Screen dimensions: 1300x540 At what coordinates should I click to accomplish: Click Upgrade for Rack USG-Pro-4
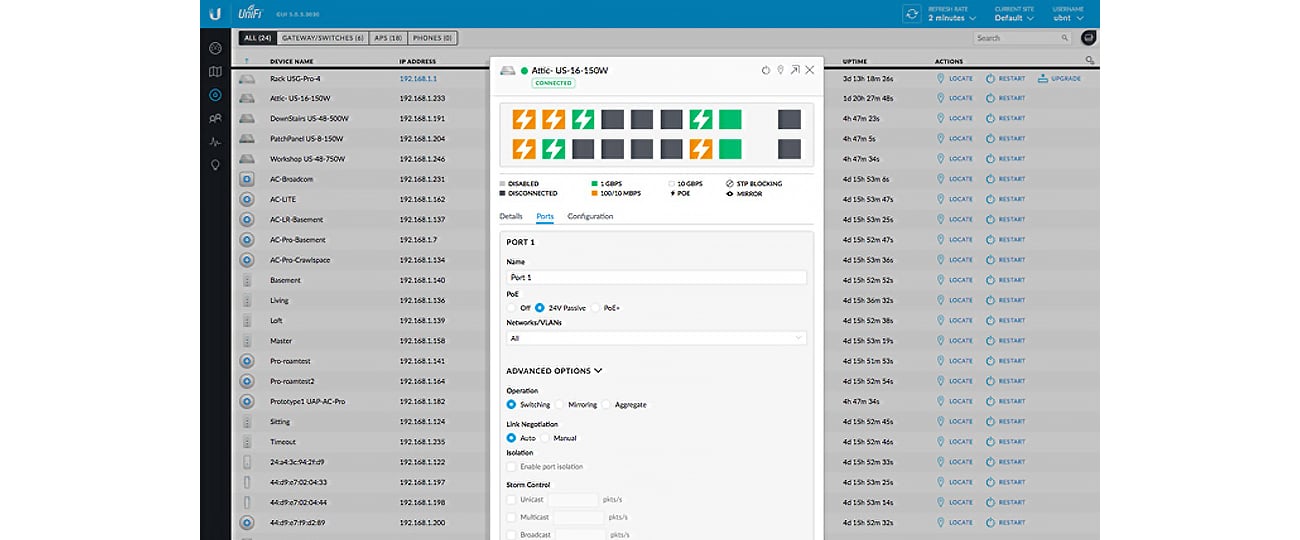tap(1060, 78)
